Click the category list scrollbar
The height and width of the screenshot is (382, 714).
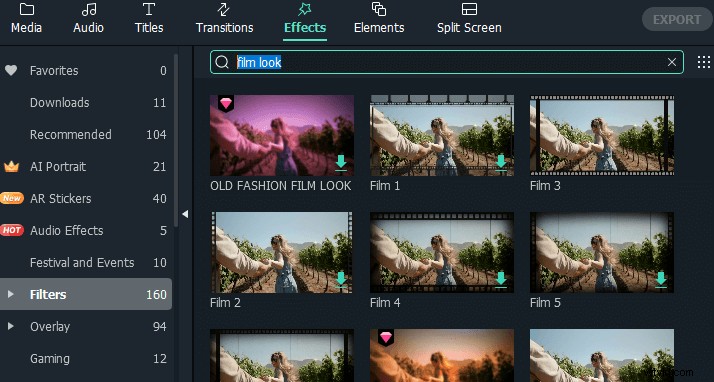click(x=176, y=141)
